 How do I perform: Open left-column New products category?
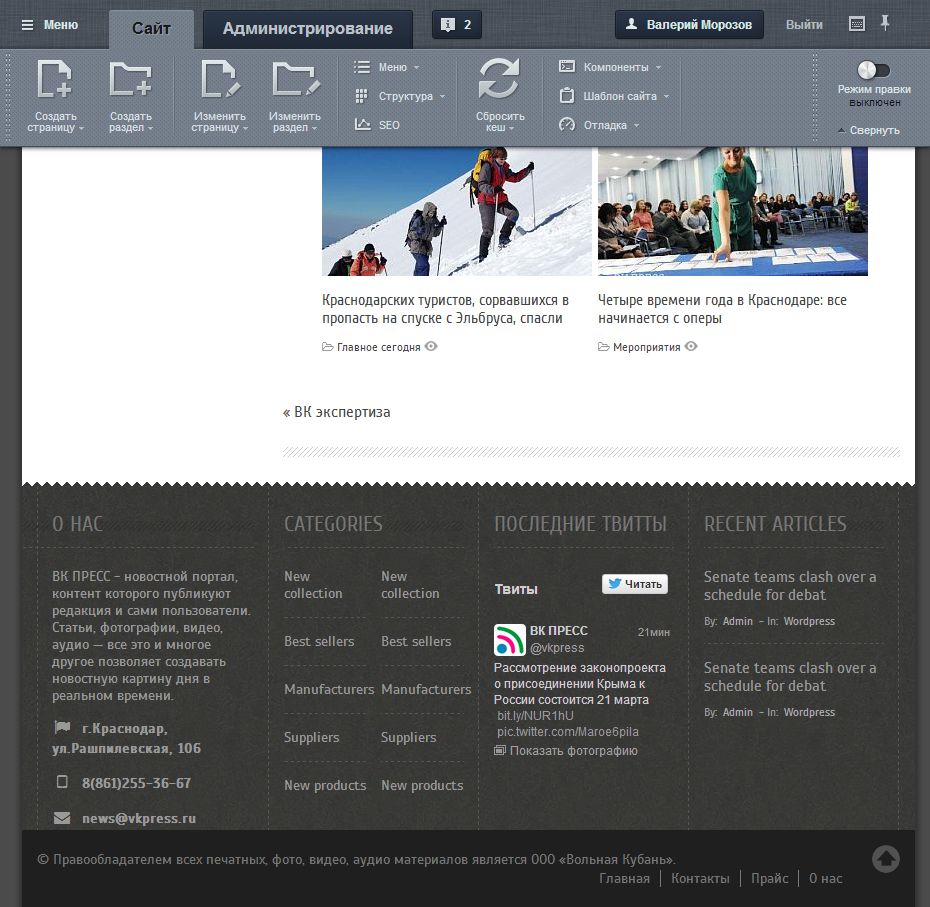[324, 785]
